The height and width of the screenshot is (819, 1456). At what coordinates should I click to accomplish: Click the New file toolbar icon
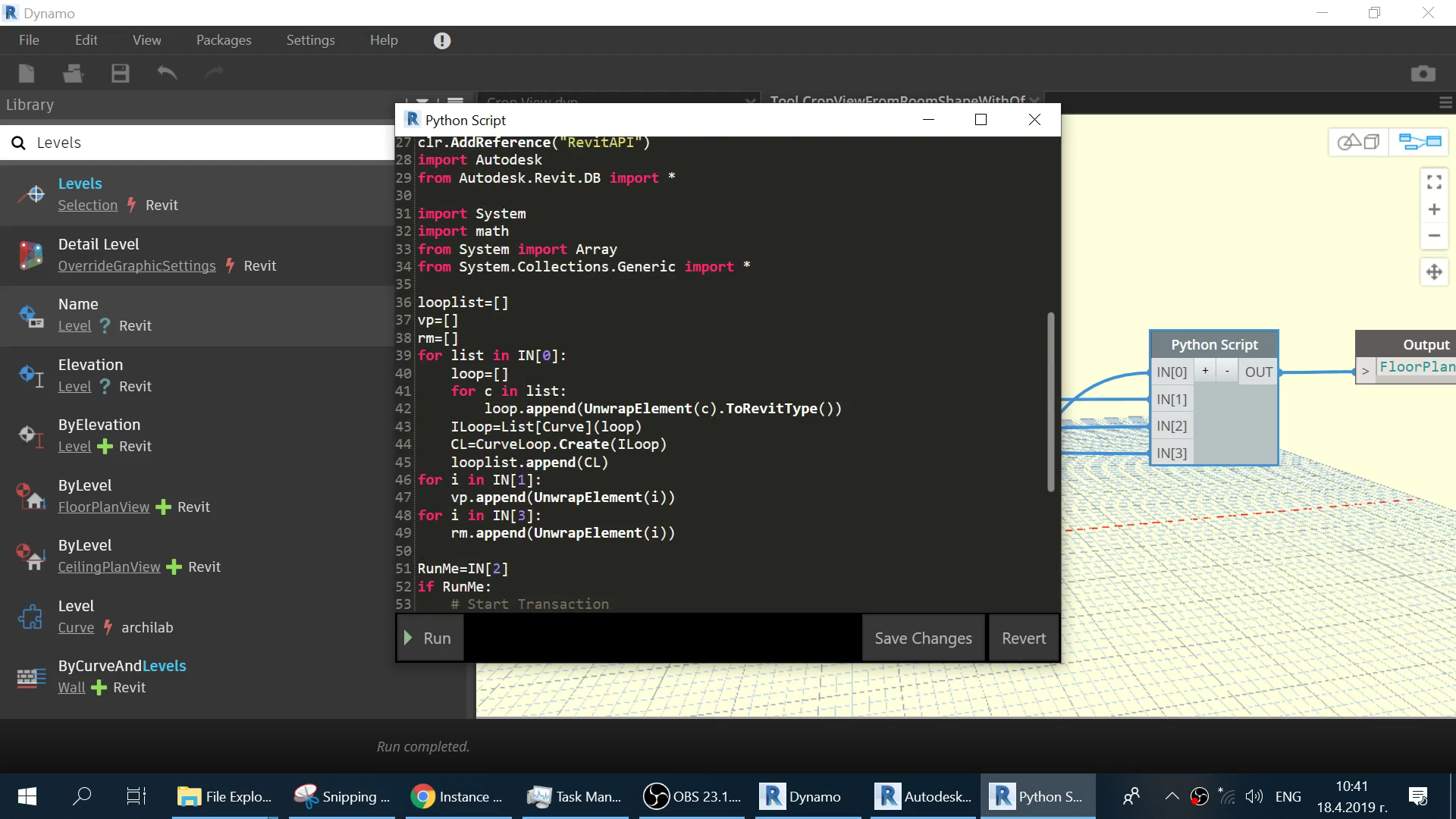[x=27, y=74]
